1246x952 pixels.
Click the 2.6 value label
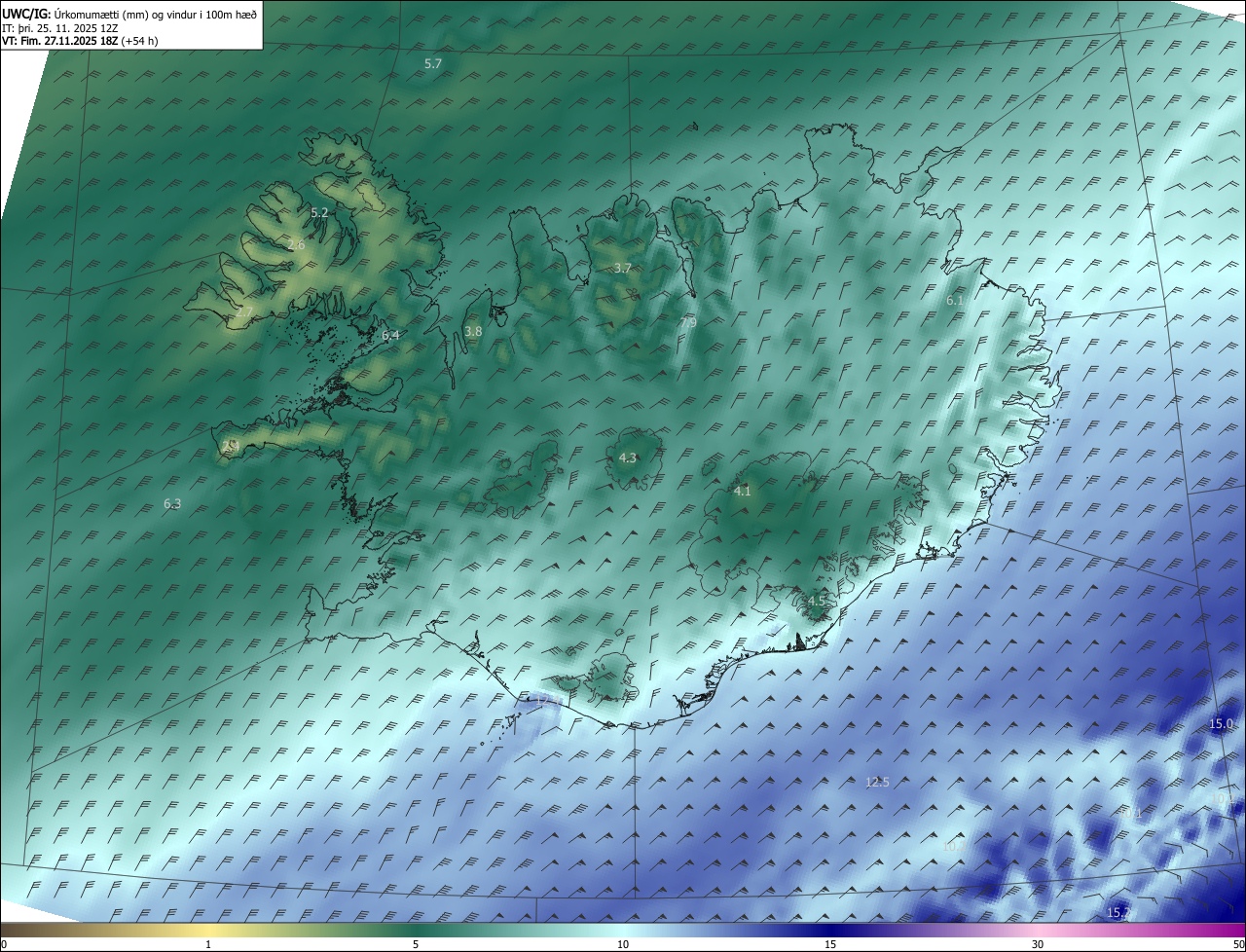click(296, 245)
